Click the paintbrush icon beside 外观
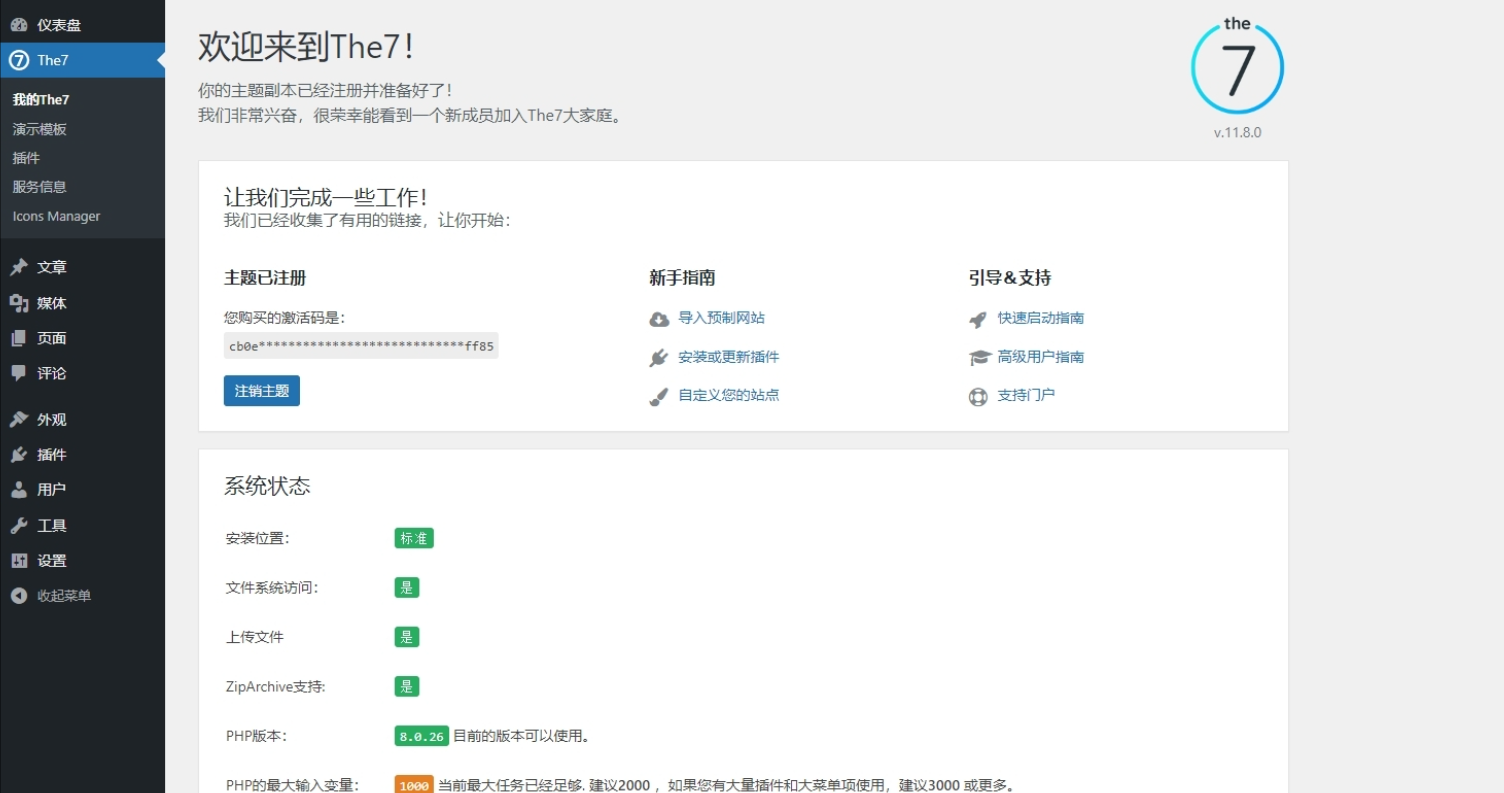1504x793 pixels. [19, 419]
